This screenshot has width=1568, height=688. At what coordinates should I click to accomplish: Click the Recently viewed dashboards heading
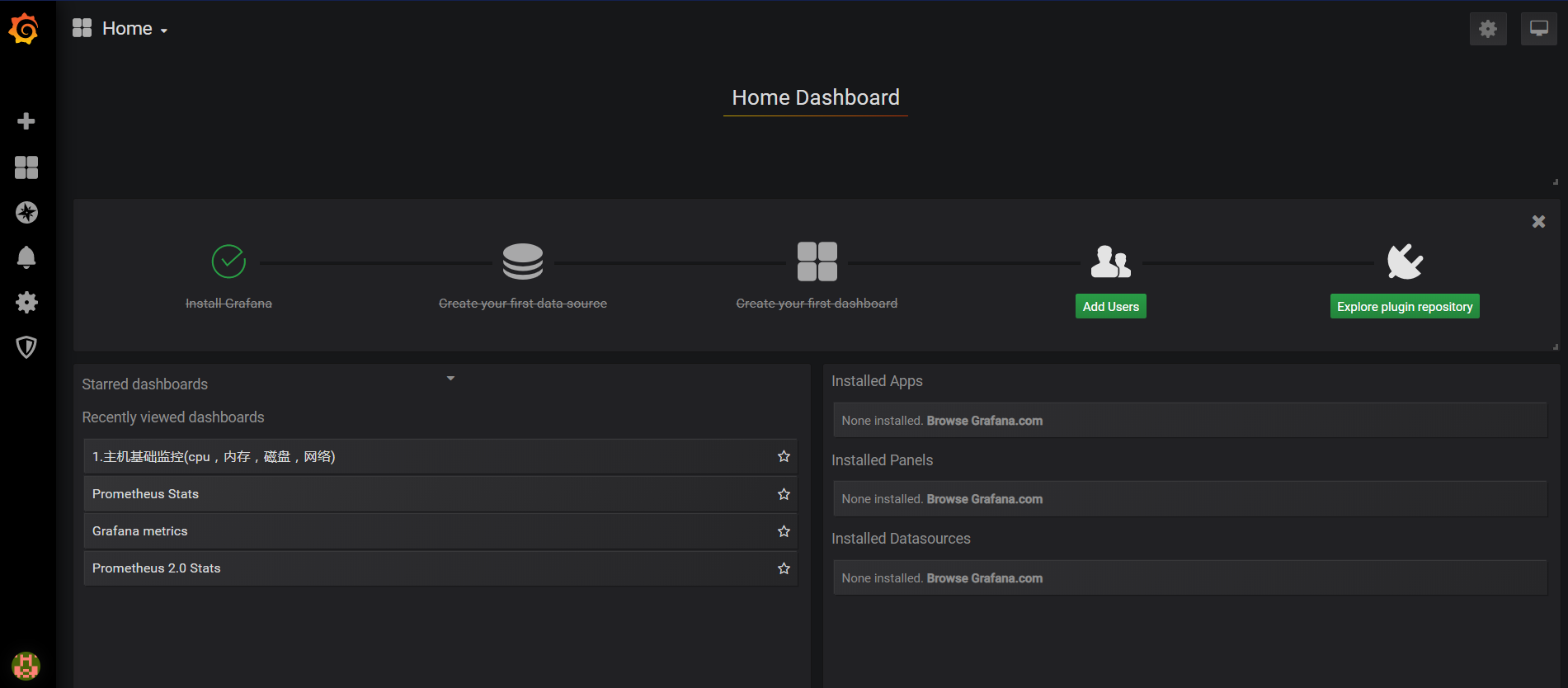(173, 417)
